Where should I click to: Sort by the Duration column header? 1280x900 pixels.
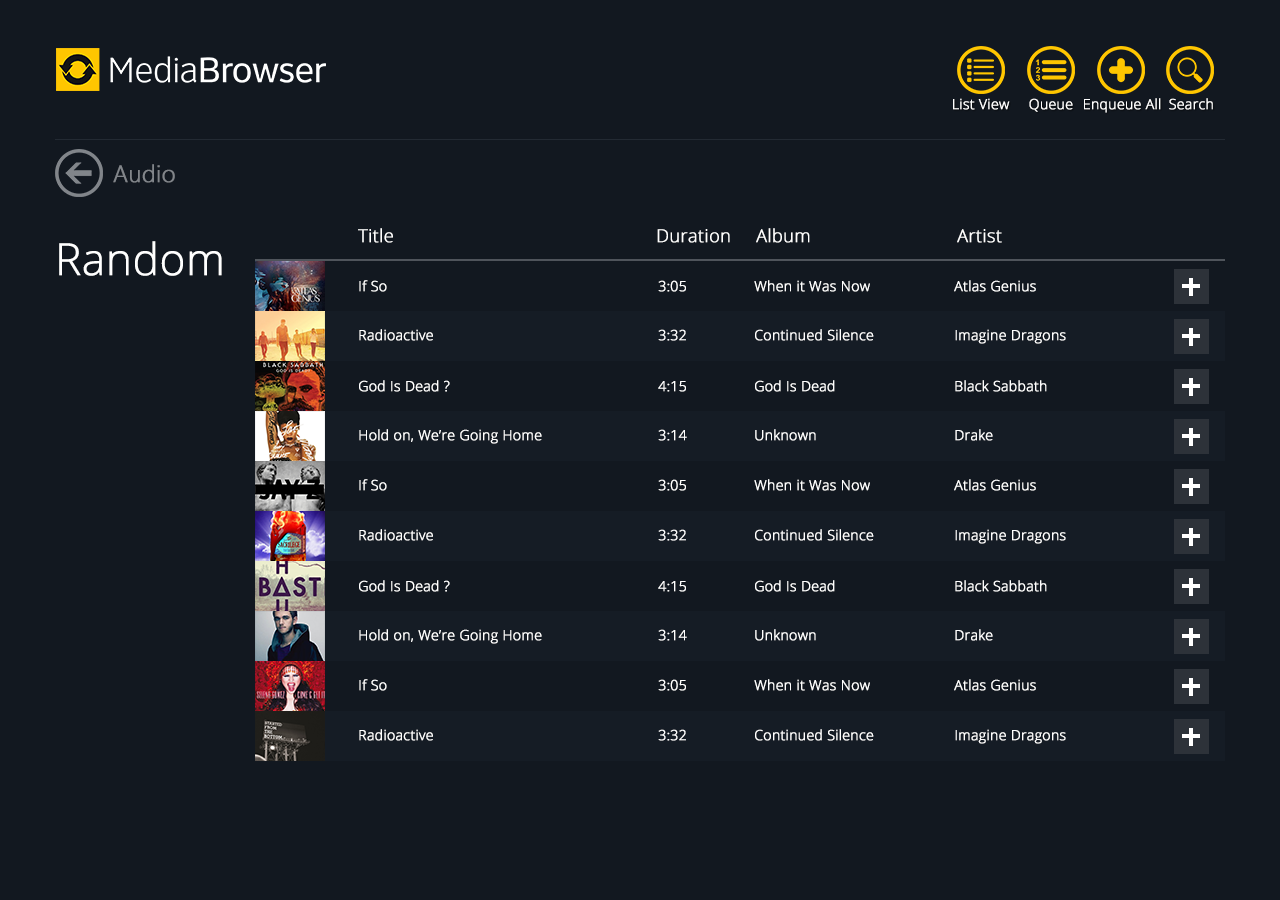(x=693, y=236)
